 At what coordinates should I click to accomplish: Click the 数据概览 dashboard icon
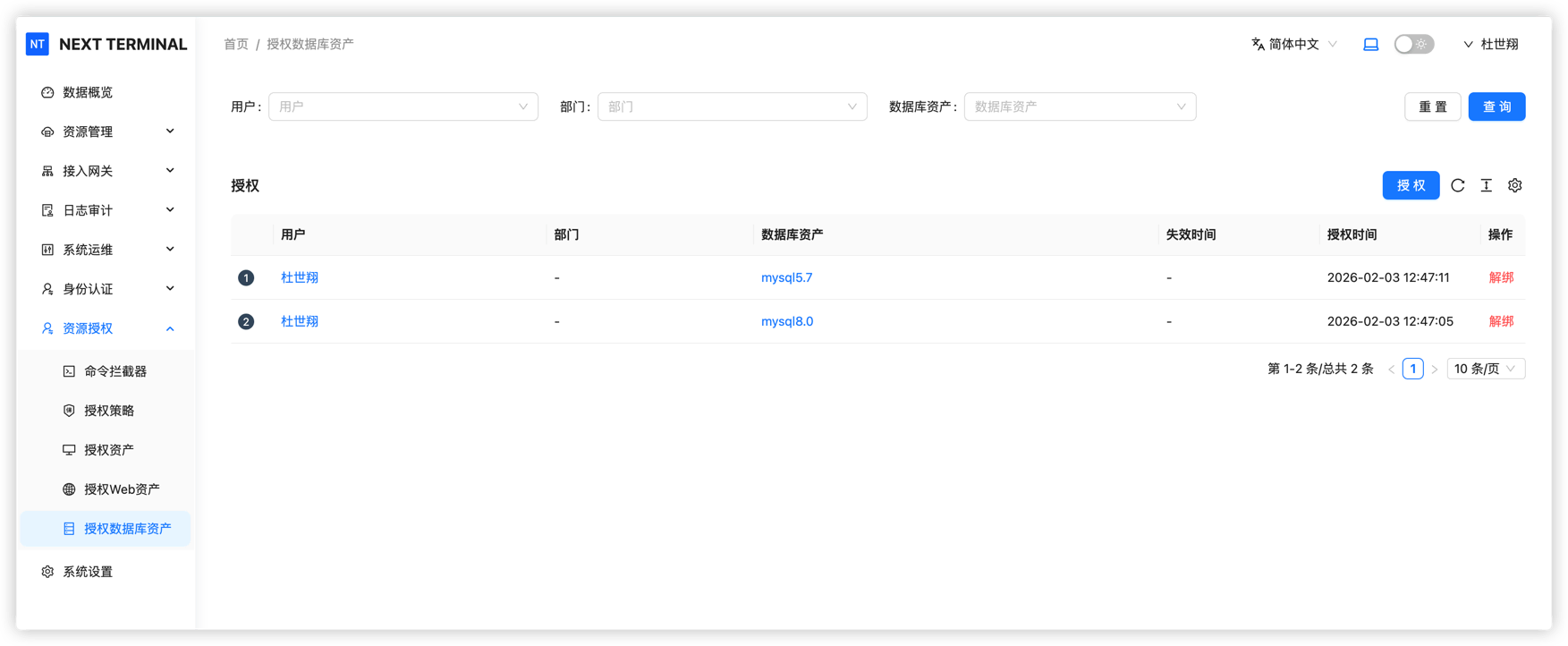coord(47,92)
